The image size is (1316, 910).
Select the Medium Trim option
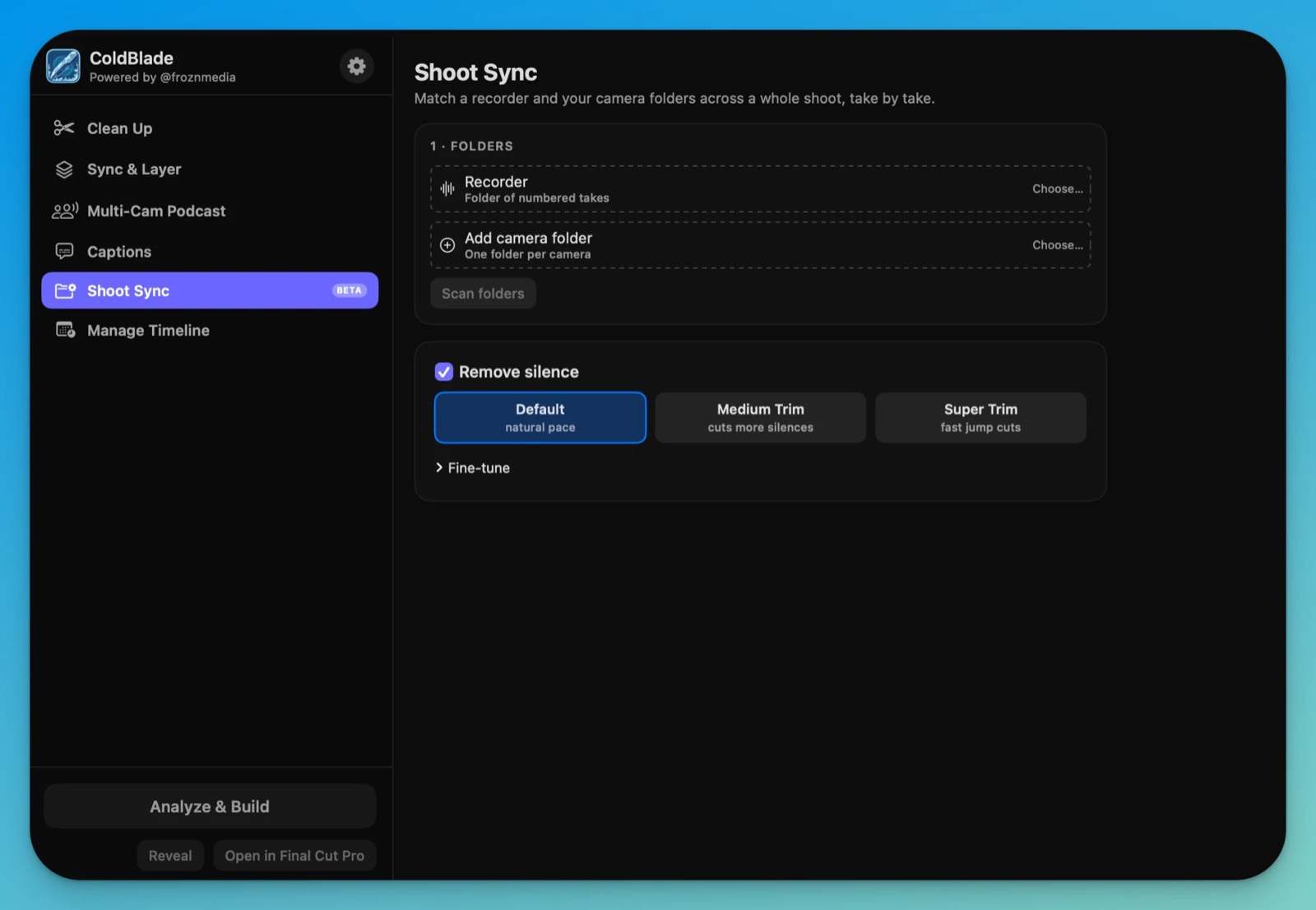click(x=760, y=417)
